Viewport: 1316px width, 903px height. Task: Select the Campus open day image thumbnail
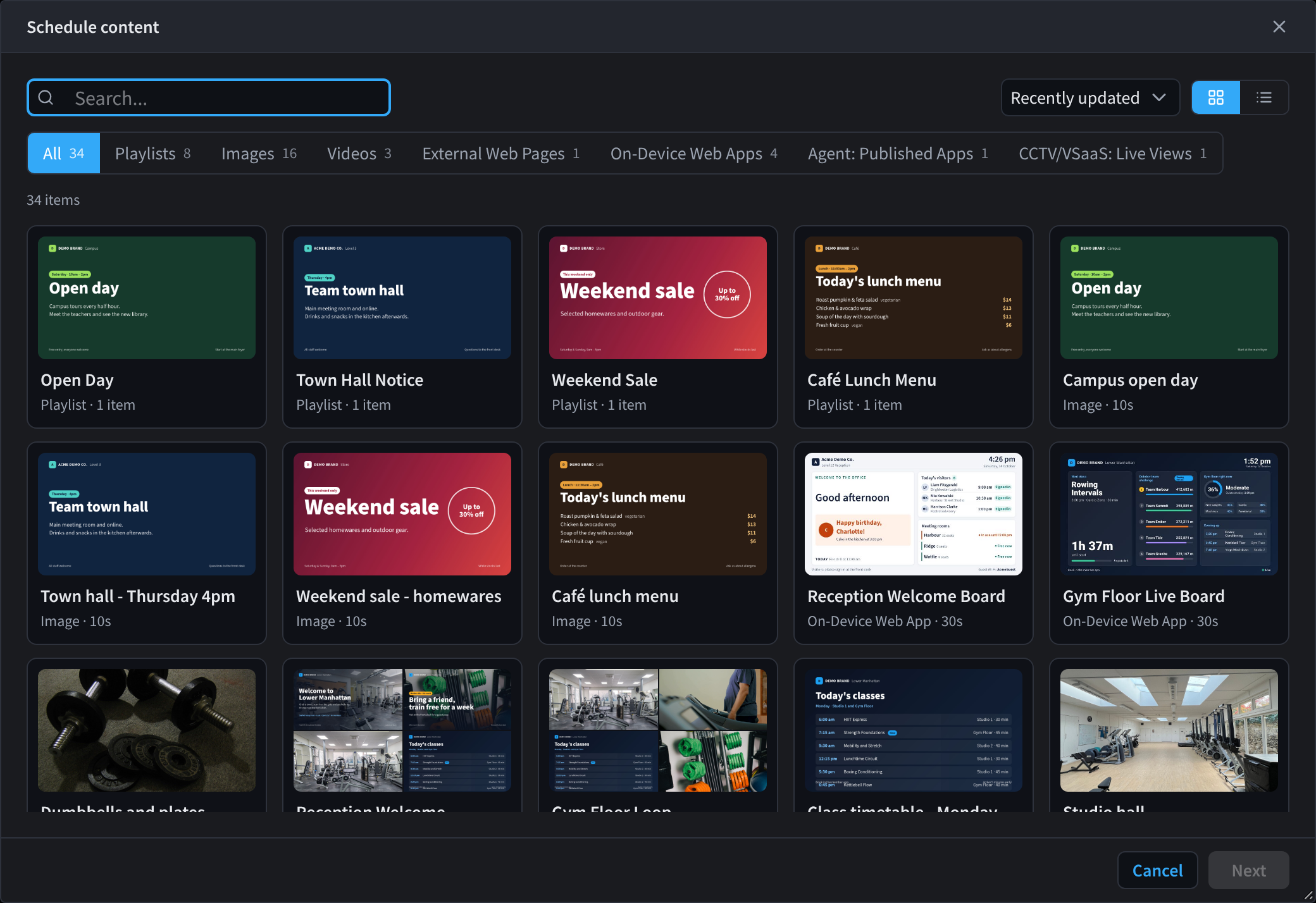(x=1169, y=298)
